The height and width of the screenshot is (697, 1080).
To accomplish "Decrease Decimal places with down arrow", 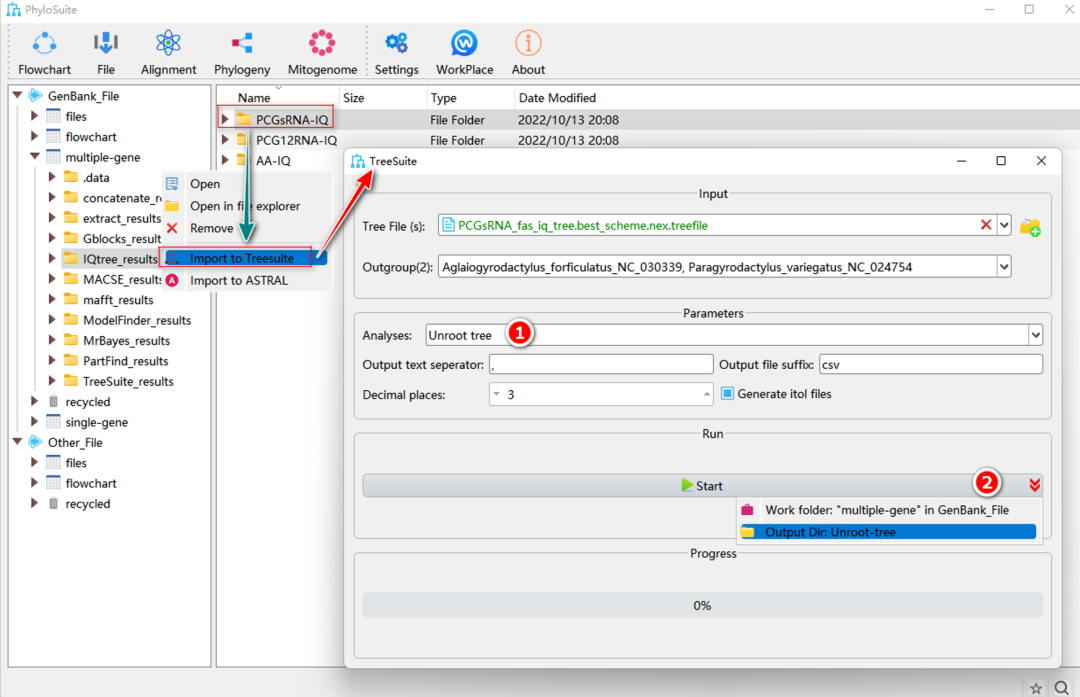I will coord(496,394).
